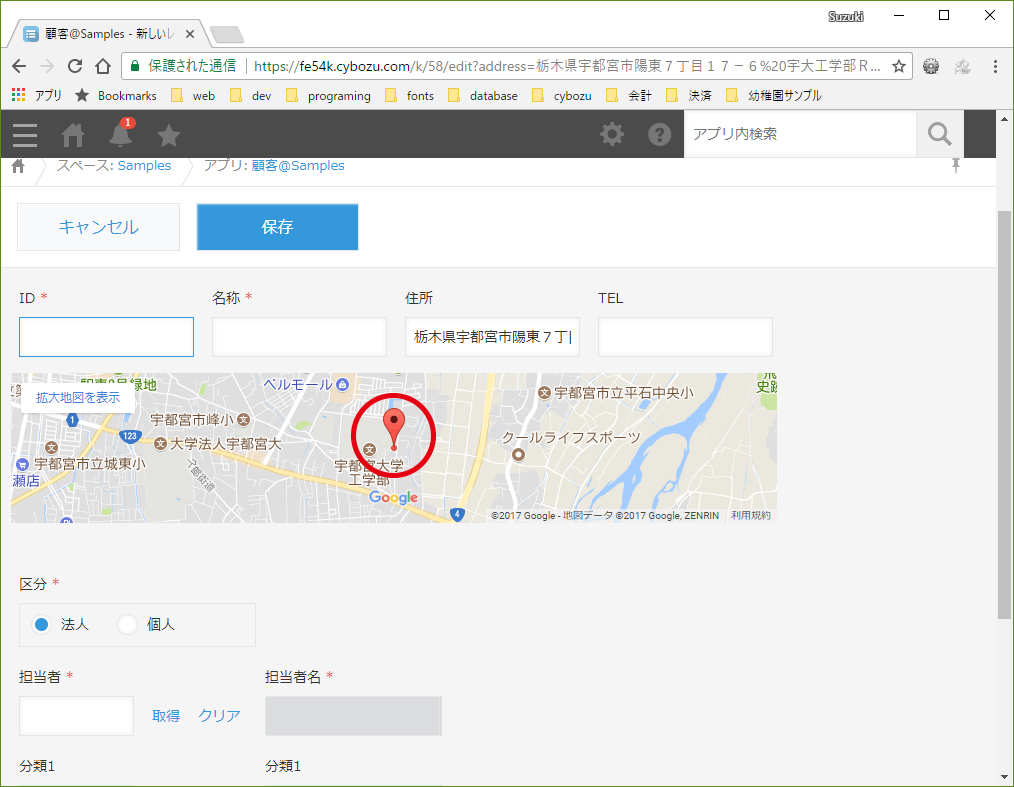Click the page vertical scrollbar
Image resolution: width=1014 pixels, height=787 pixels.
click(x=1004, y=414)
